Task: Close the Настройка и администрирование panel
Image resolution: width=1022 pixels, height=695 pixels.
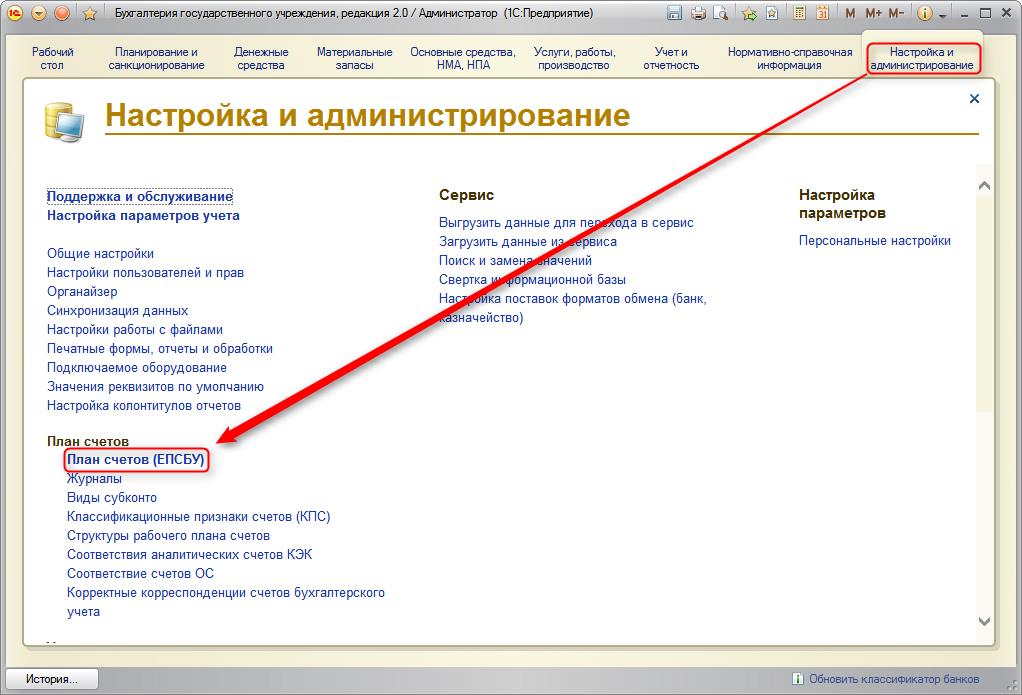Action: coord(974,98)
